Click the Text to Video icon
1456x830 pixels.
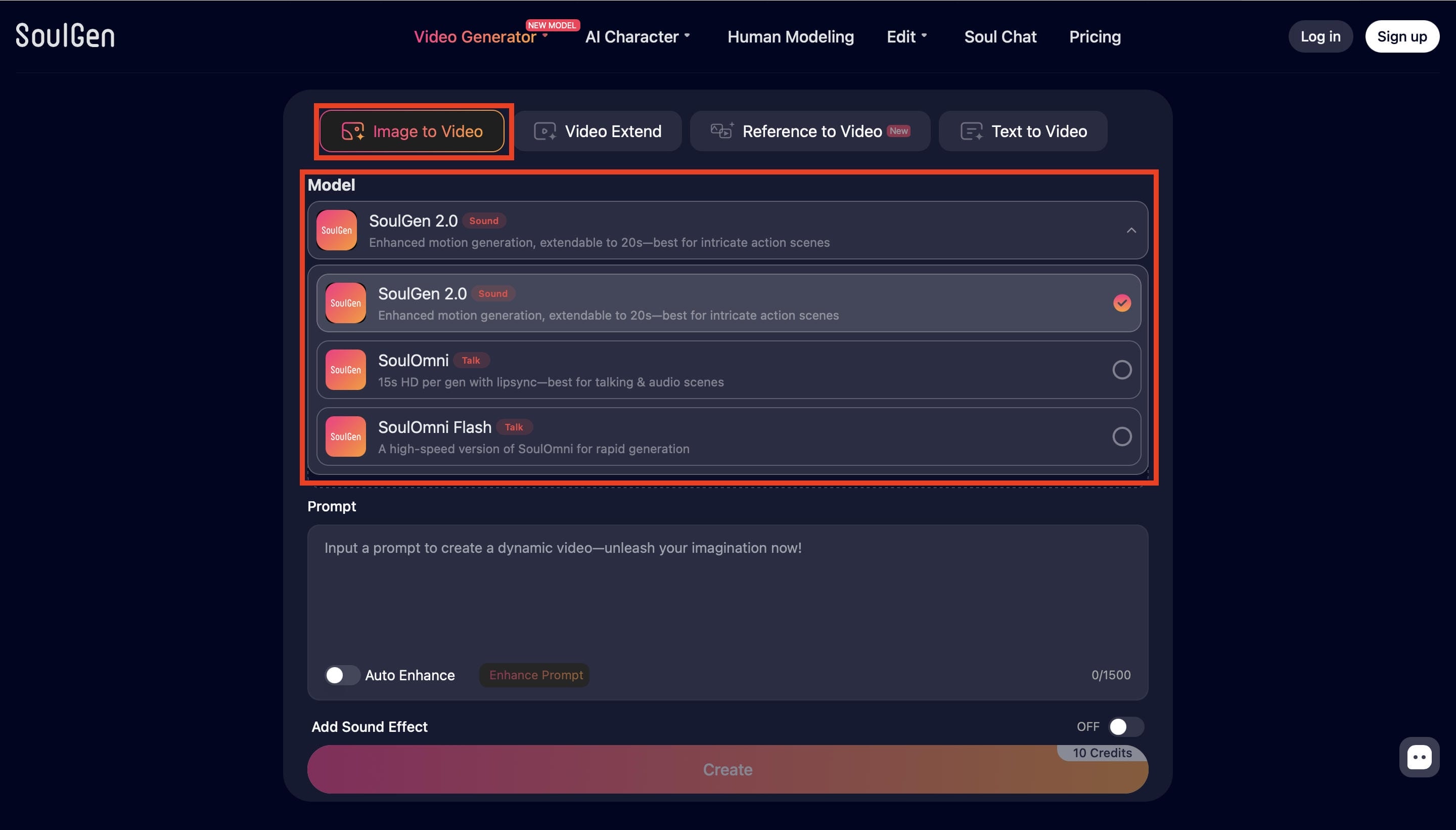[971, 131]
